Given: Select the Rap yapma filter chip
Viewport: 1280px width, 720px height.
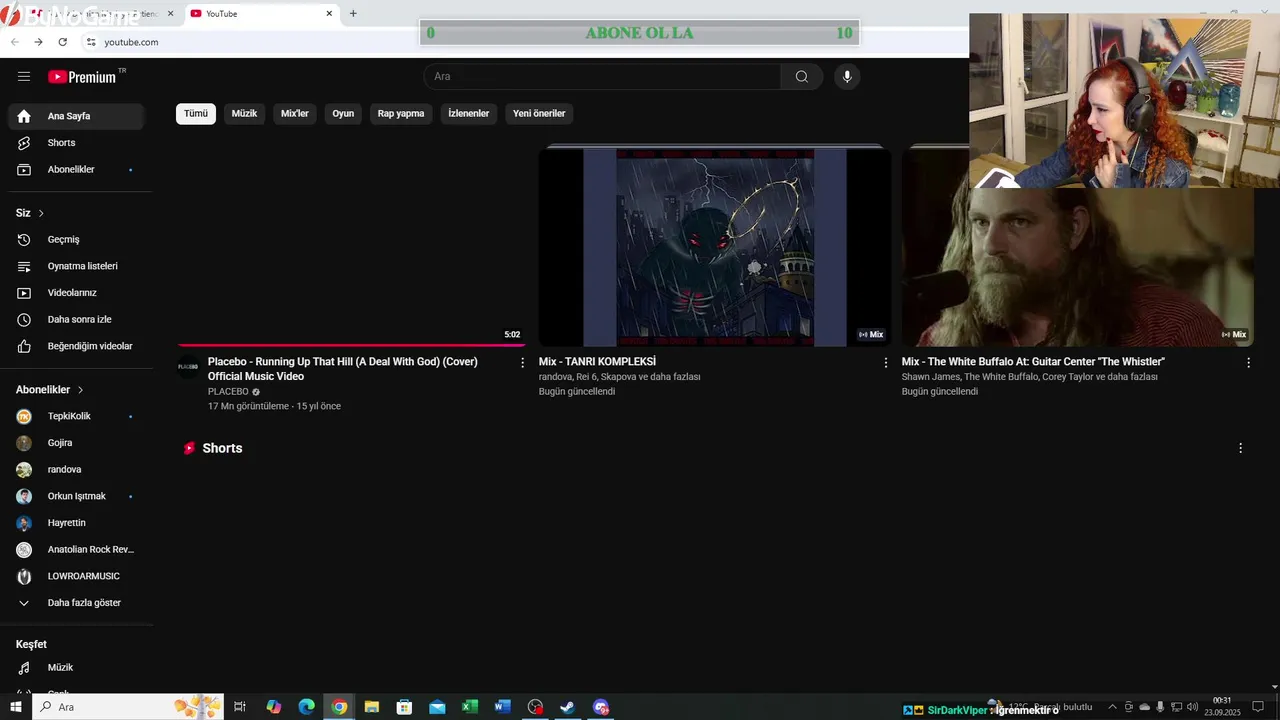Looking at the screenshot, I should [x=401, y=114].
